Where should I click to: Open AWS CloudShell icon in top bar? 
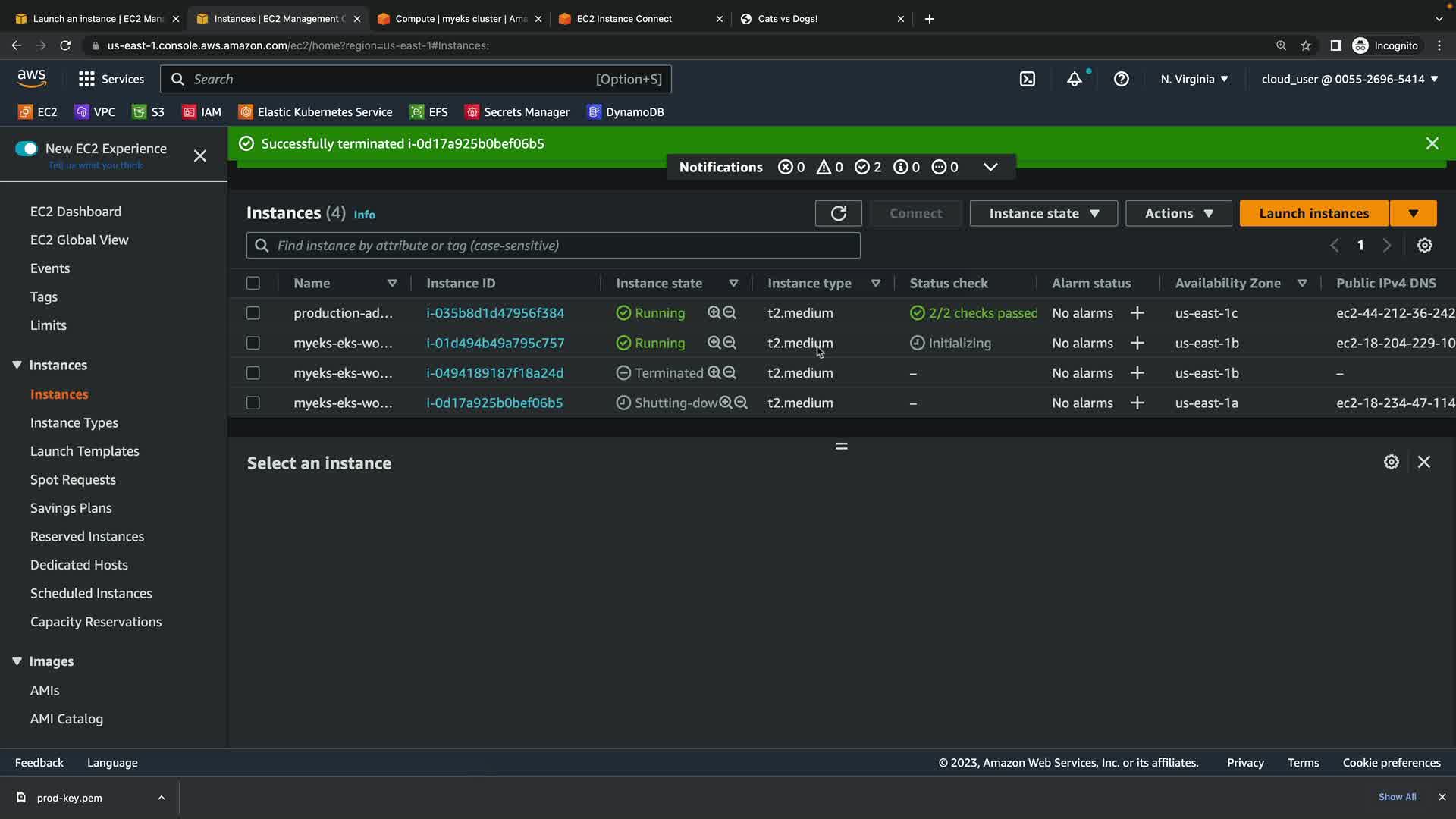point(1027,79)
